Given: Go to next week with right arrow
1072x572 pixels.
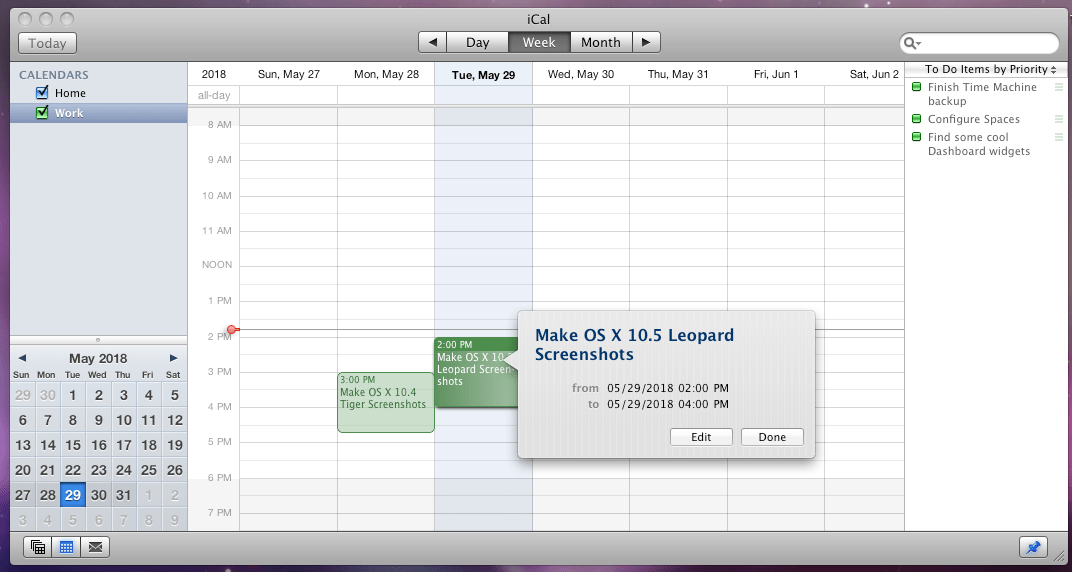Looking at the screenshot, I should [646, 42].
